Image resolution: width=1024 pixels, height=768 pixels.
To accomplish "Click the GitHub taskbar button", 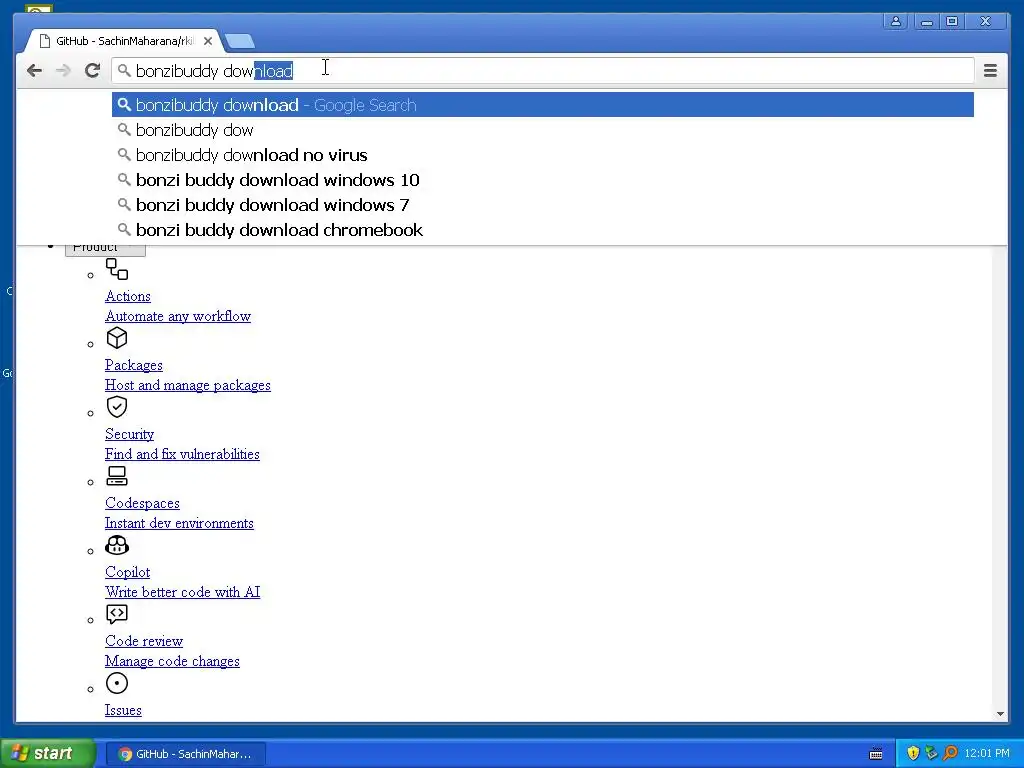I will coord(185,754).
